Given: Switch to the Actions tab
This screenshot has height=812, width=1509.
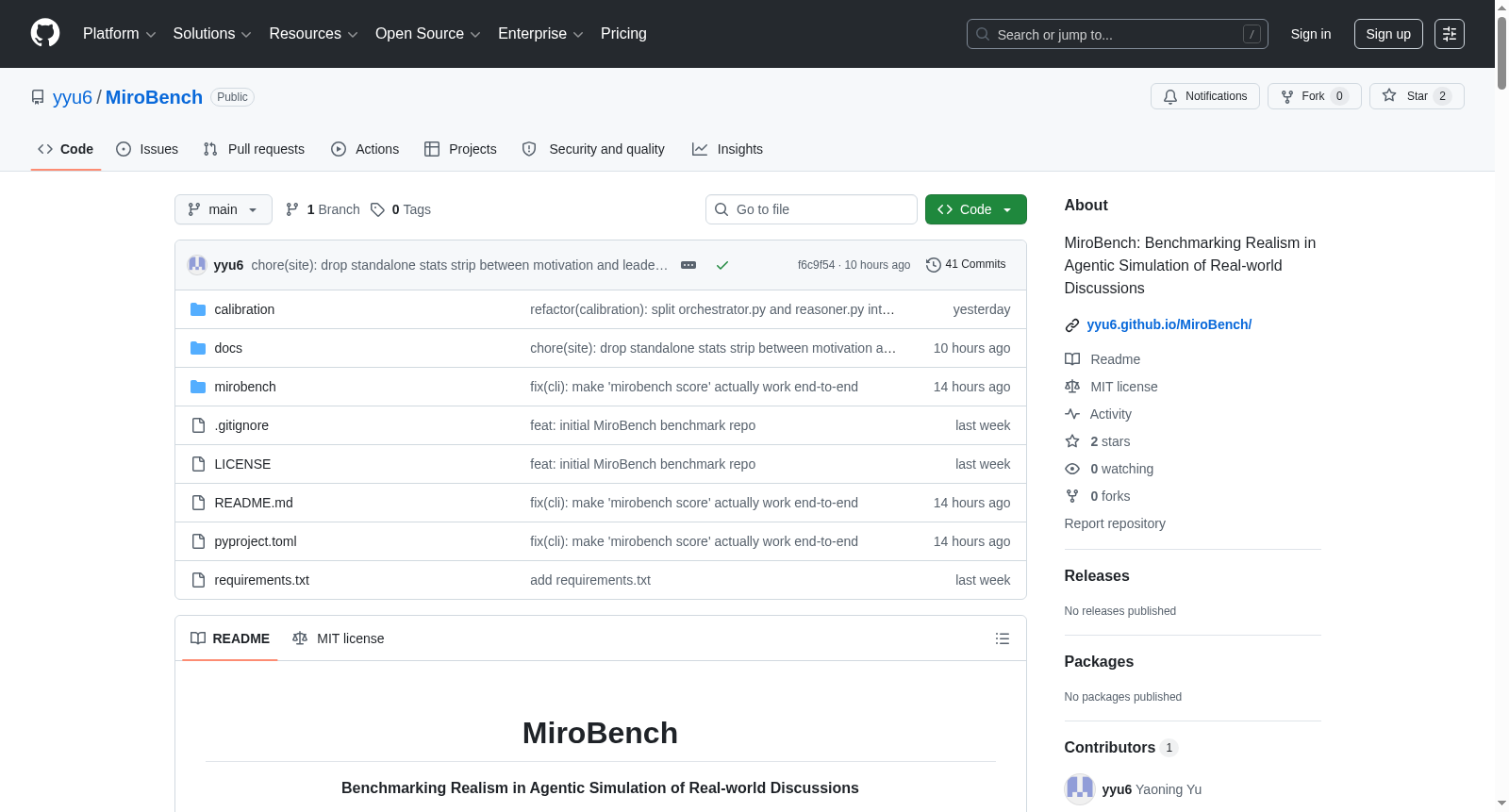Looking at the screenshot, I should (365, 149).
